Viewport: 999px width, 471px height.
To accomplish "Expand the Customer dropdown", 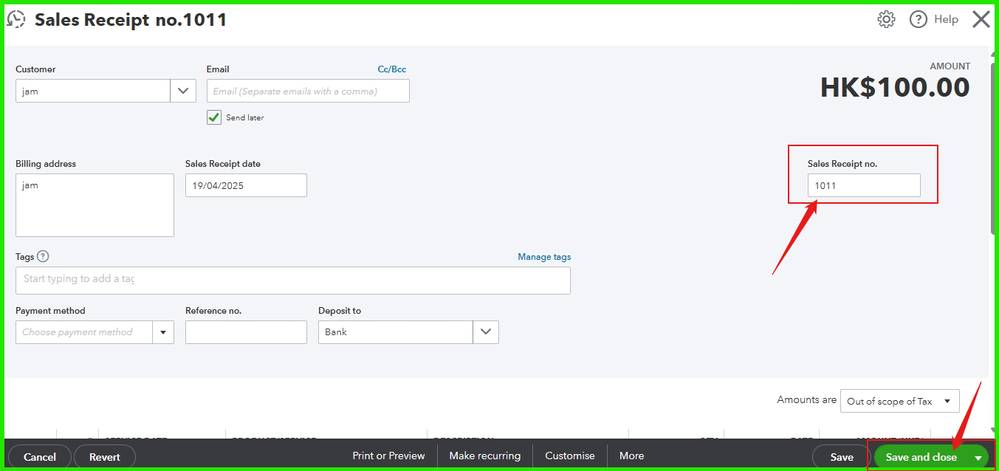I will (183, 91).
